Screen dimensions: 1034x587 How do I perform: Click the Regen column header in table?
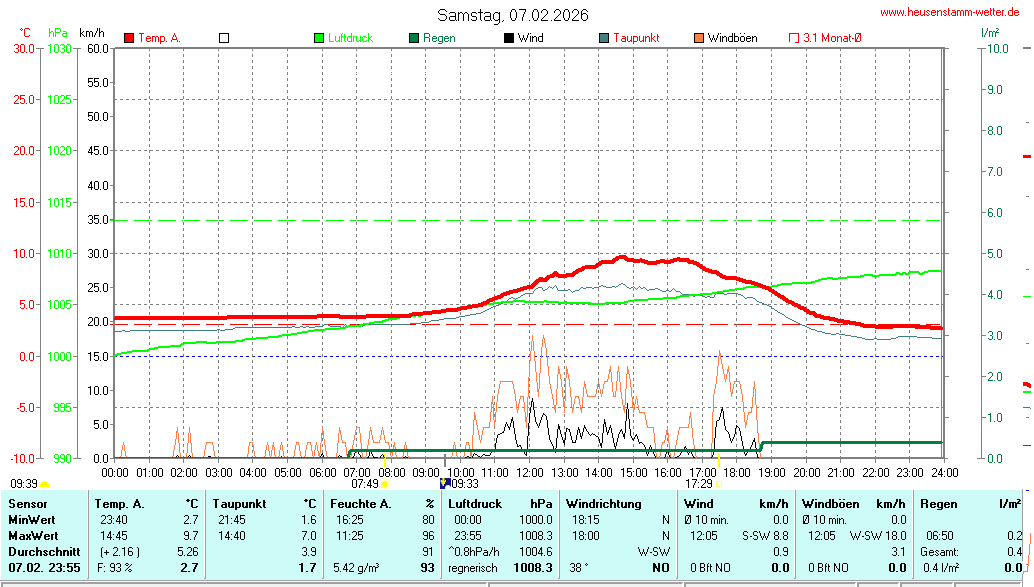tap(937, 504)
